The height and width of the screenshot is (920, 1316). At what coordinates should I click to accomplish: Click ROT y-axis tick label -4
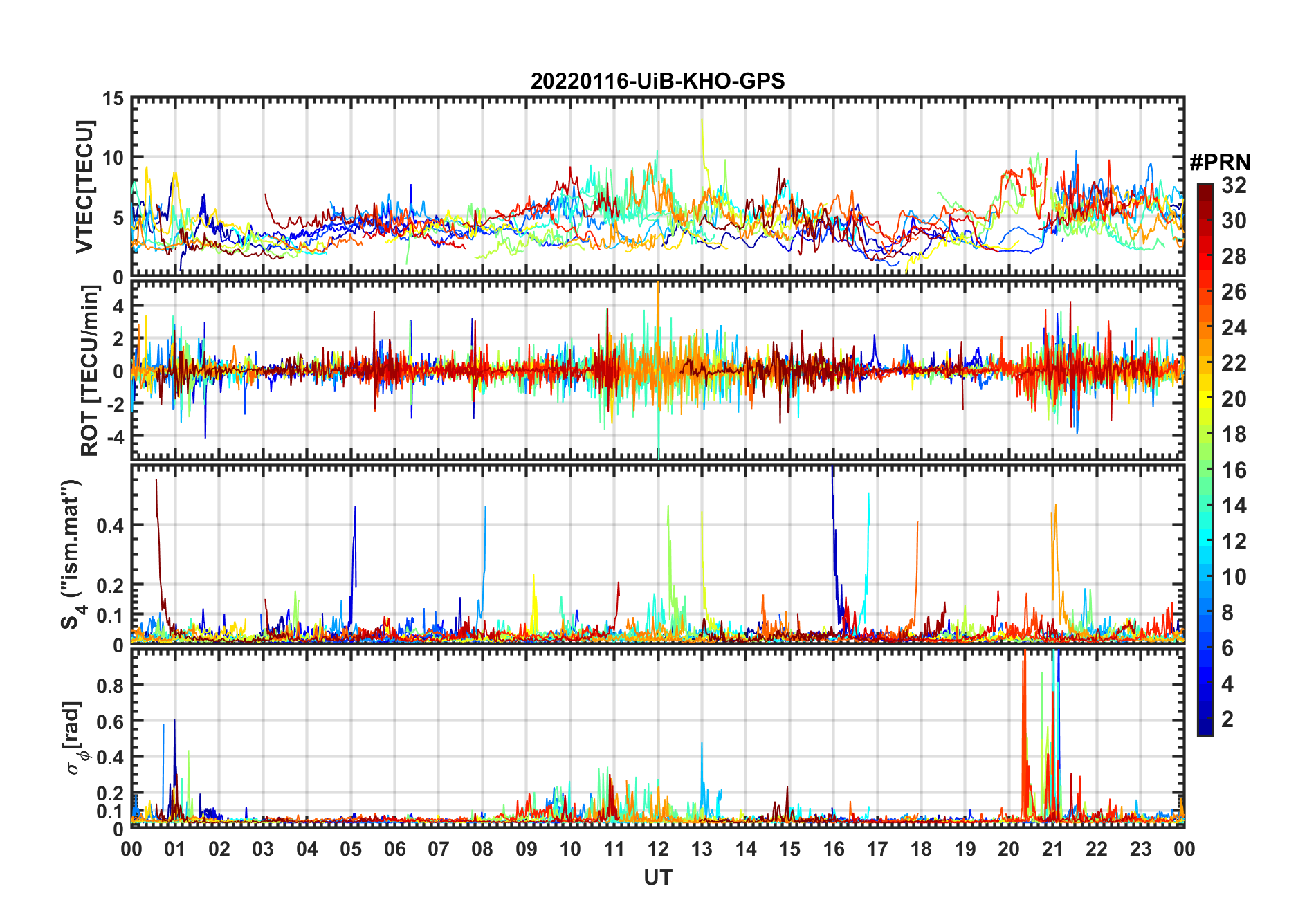point(116,437)
